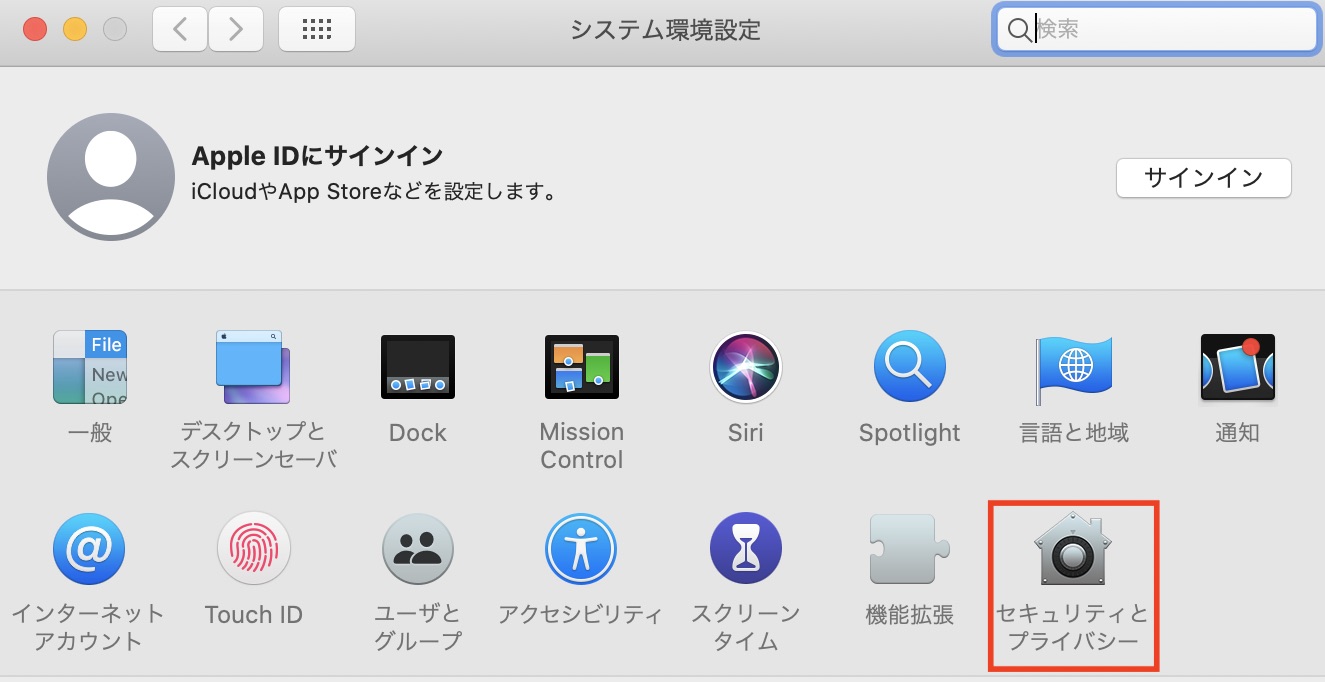Open 機能拡張 (Extensions) puzzle icon
The width and height of the screenshot is (1325, 682).
click(909, 550)
